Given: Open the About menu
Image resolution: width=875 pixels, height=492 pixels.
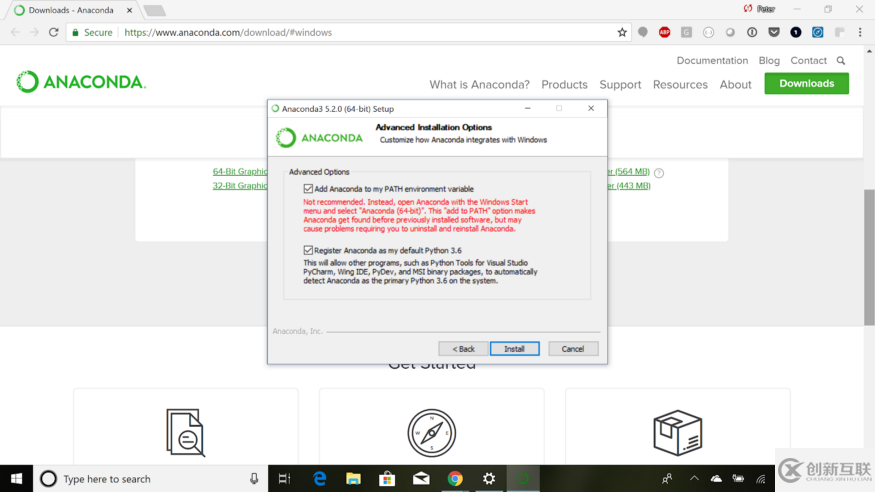Looking at the screenshot, I should (x=735, y=85).
